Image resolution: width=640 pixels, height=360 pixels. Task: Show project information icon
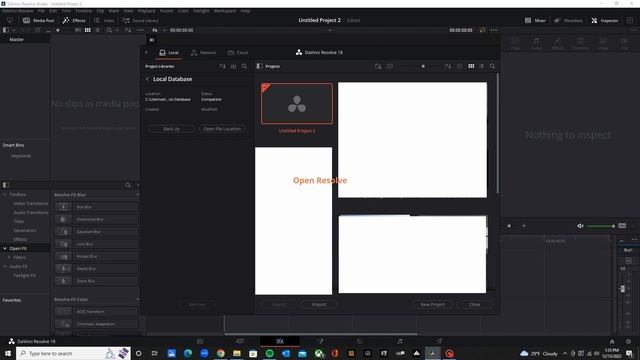460,66
